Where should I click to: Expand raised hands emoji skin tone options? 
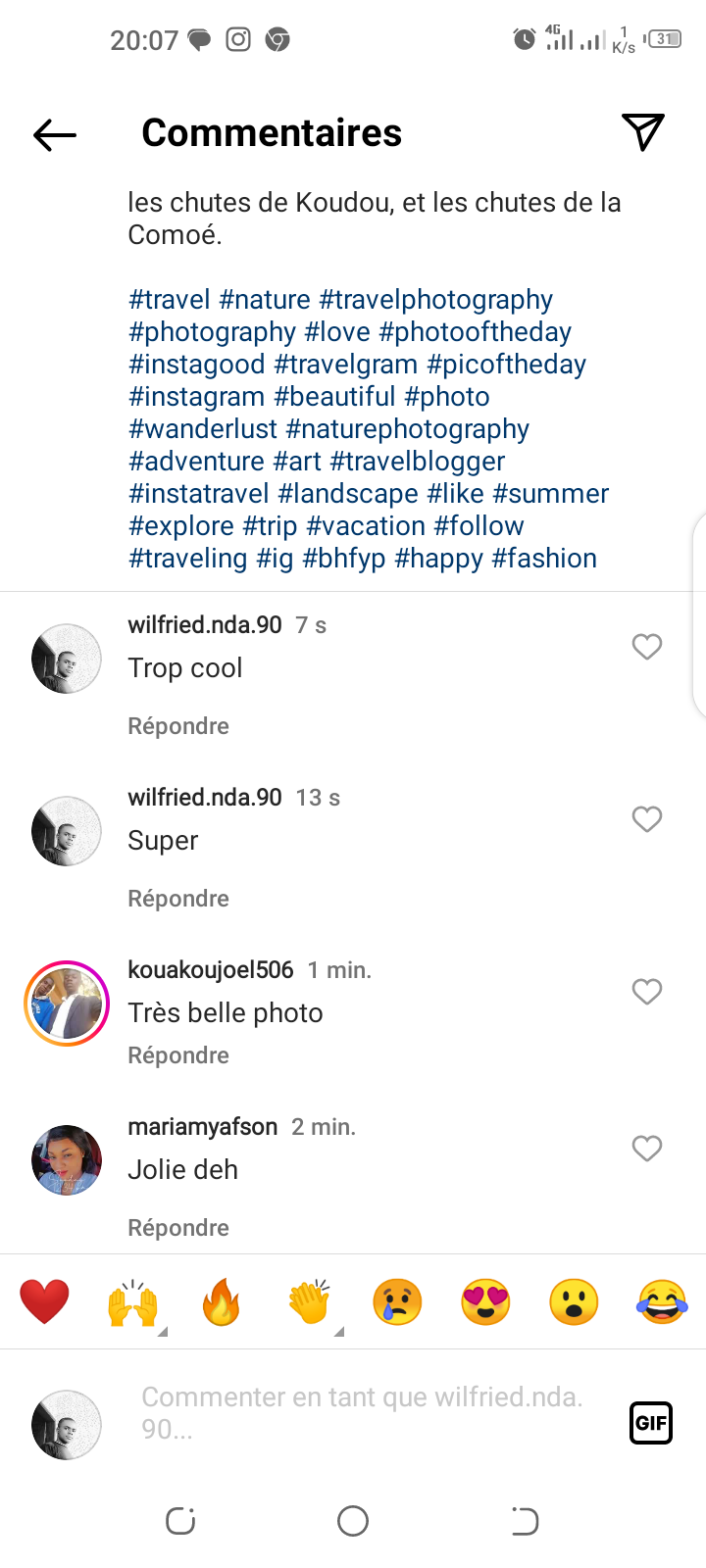[x=163, y=1331]
